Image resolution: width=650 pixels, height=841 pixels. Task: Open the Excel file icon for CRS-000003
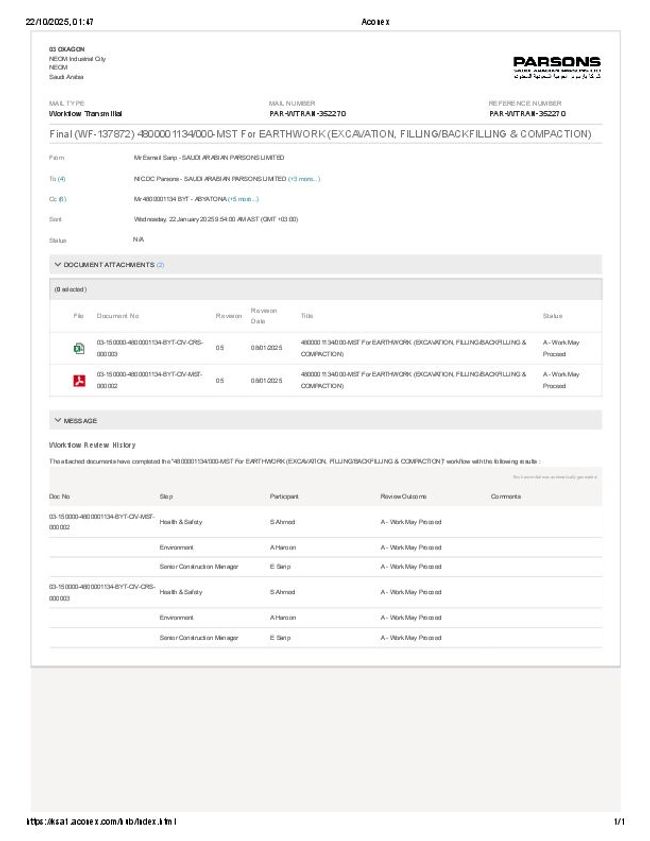(x=78, y=348)
